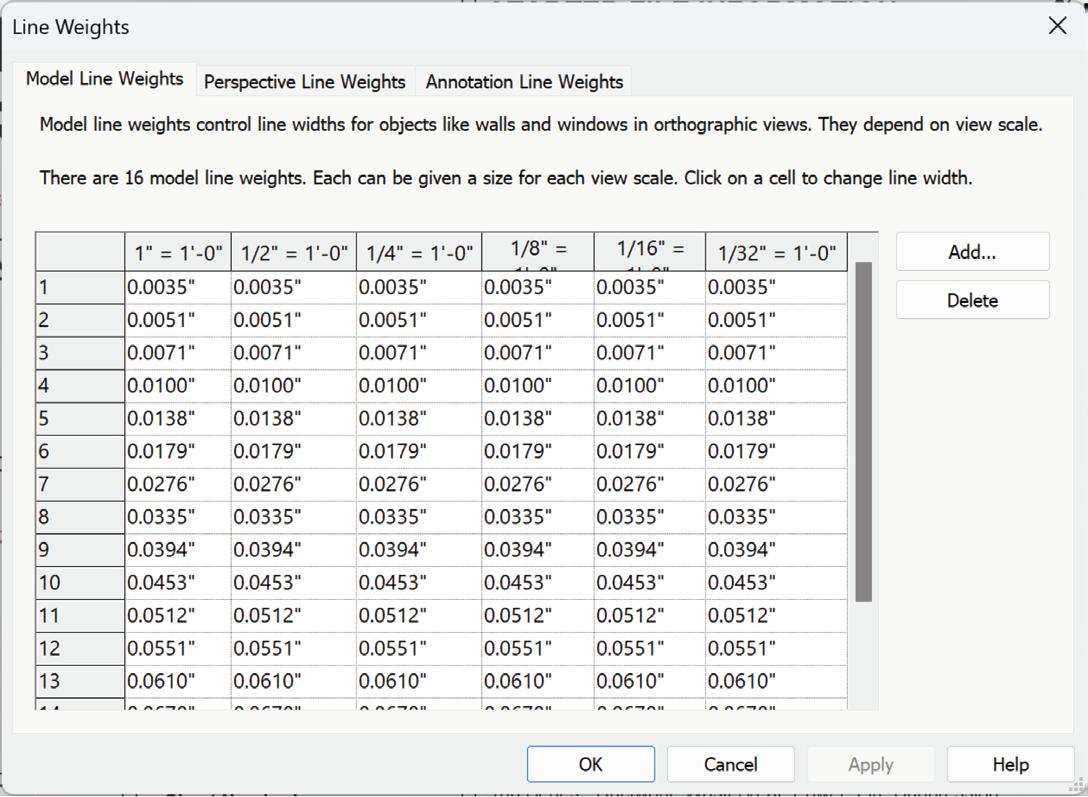Image resolution: width=1088 pixels, height=797 pixels.
Task: Select row header 12
Action: point(80,649)
